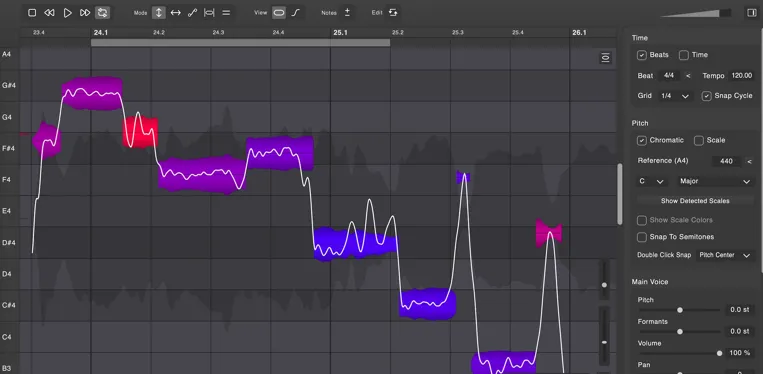Select the vertical pitch mode tool
Image resolution: width=763 pixels, height=374 pixels.
pyautogui.click(x=159, y=13)
